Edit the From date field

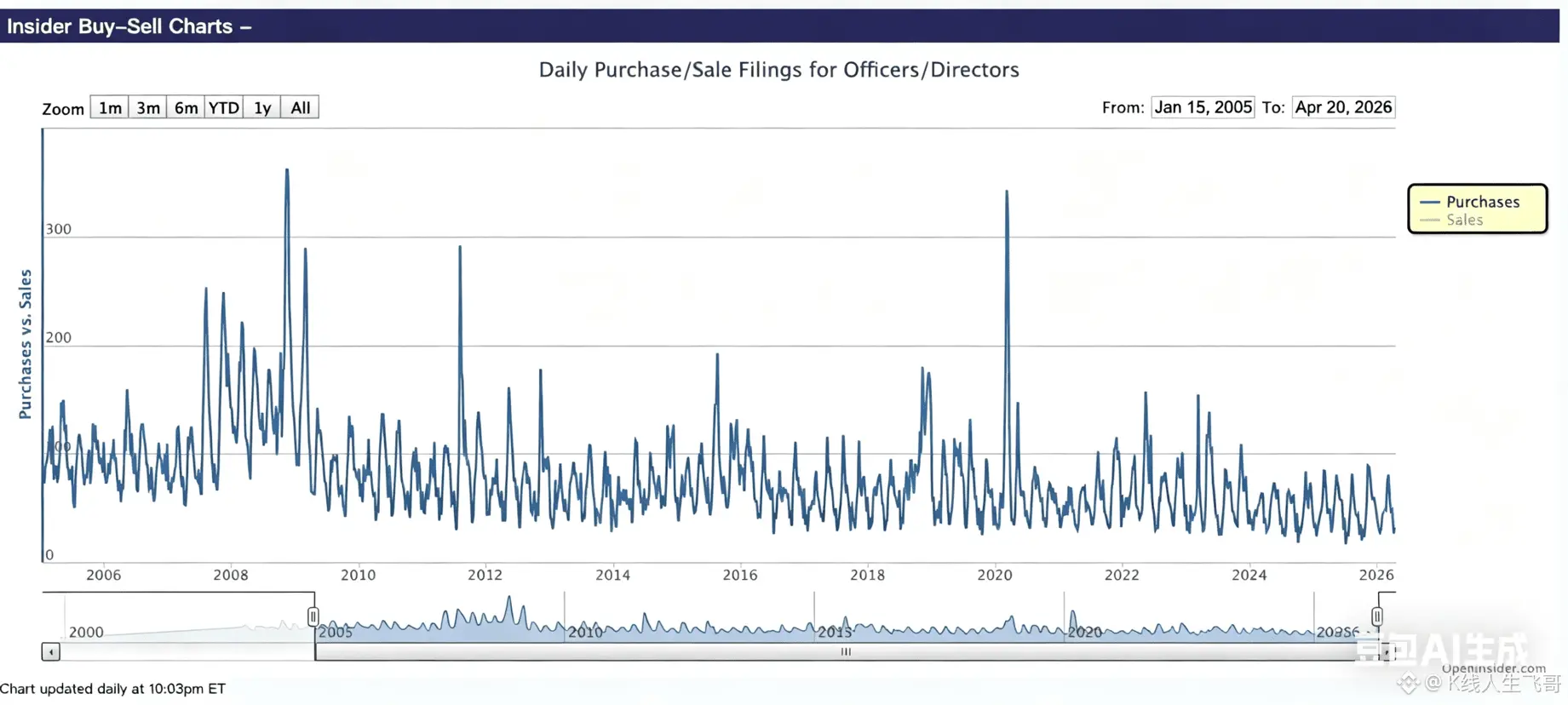click(x=1203, y=107)
